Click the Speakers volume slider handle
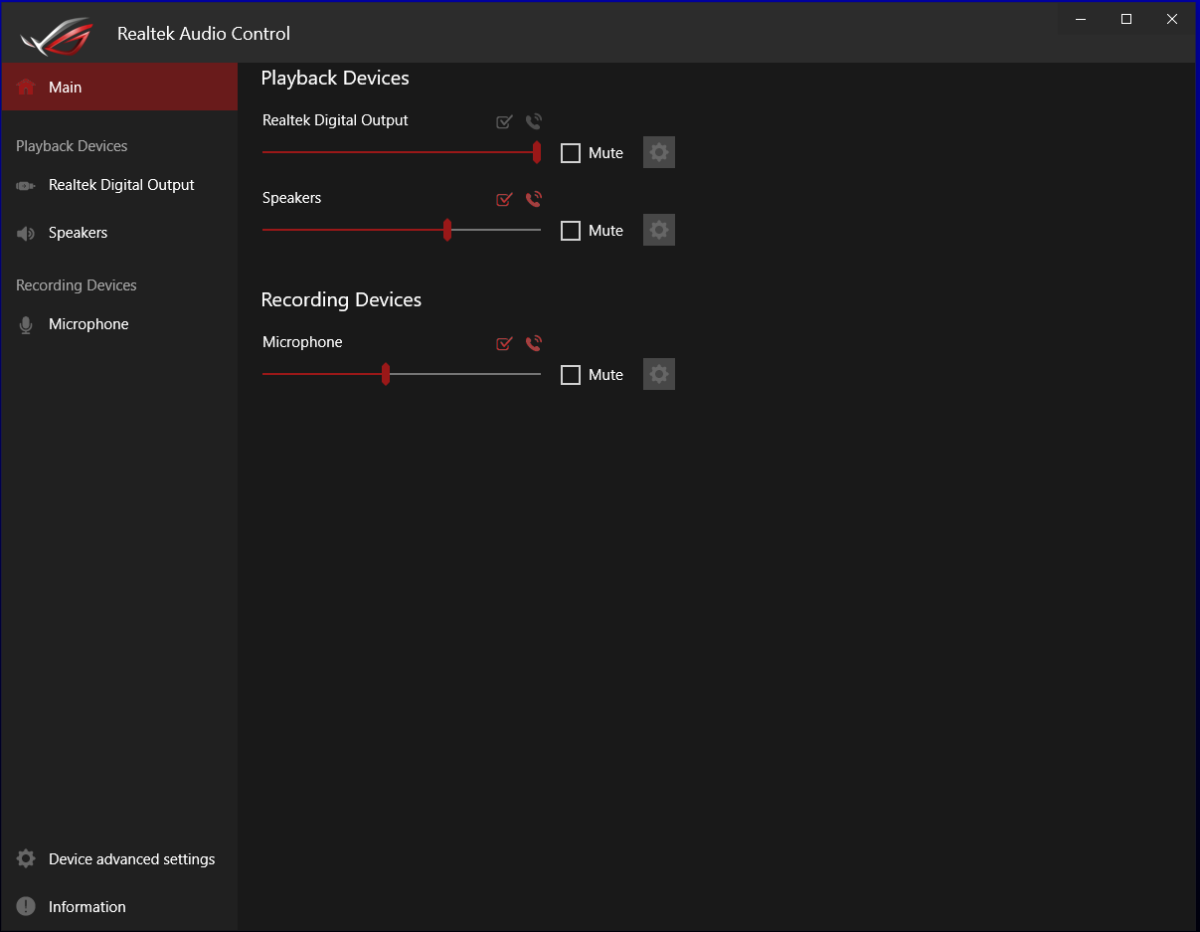The height and width of the screenshot is (932, 1200). pos(447,231)
